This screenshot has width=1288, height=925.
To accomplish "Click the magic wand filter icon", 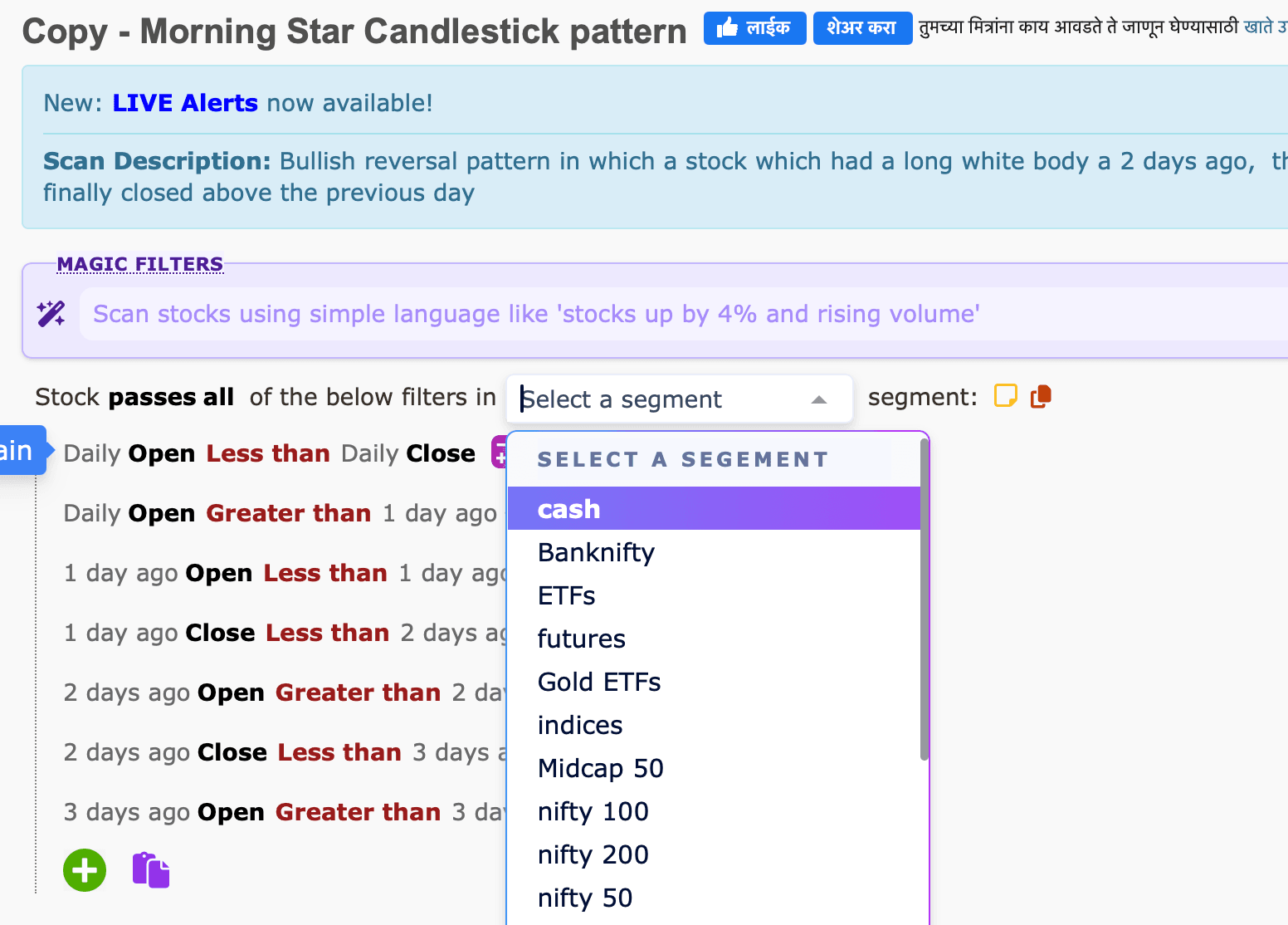I will 51,313.
